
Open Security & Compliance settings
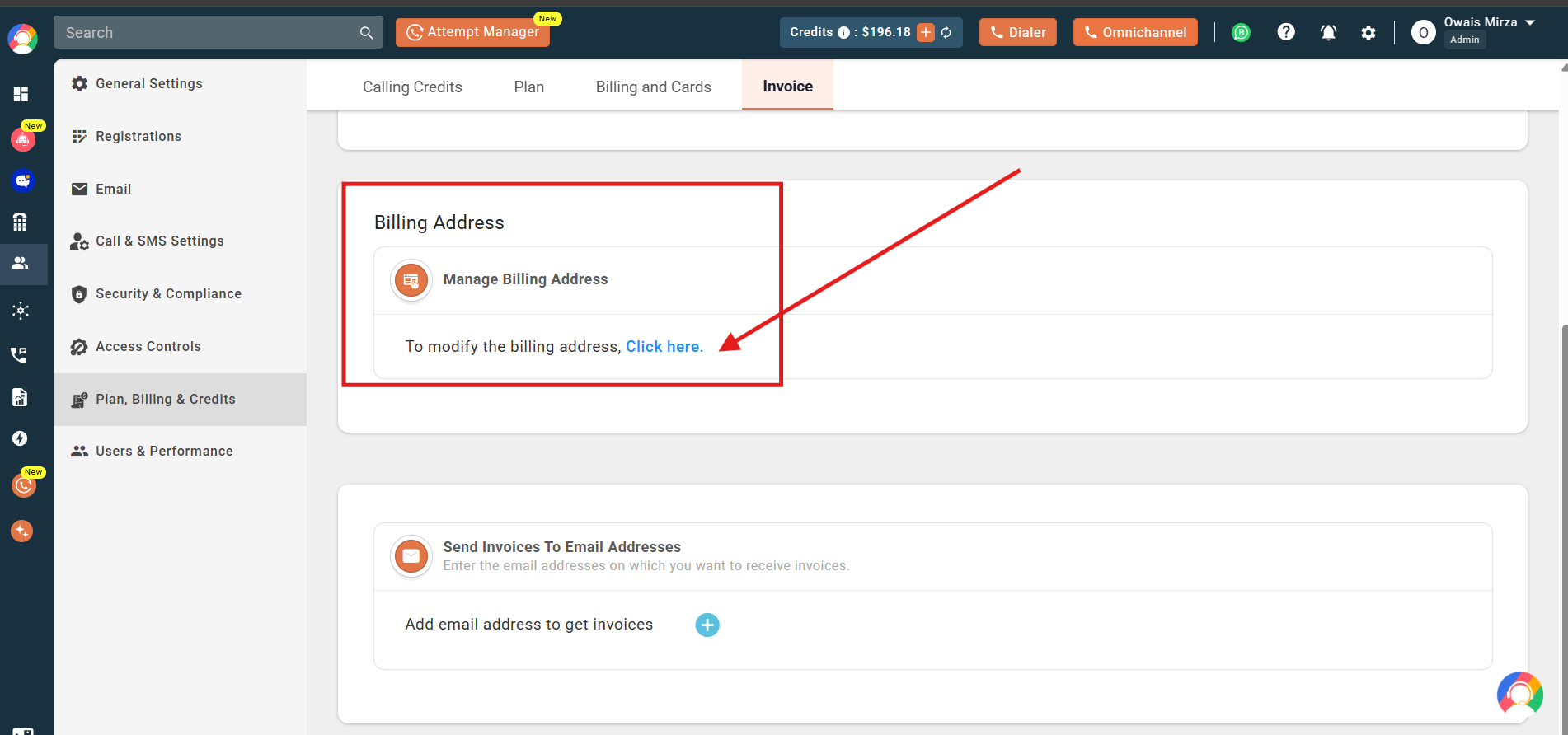(x=180, y=294)
